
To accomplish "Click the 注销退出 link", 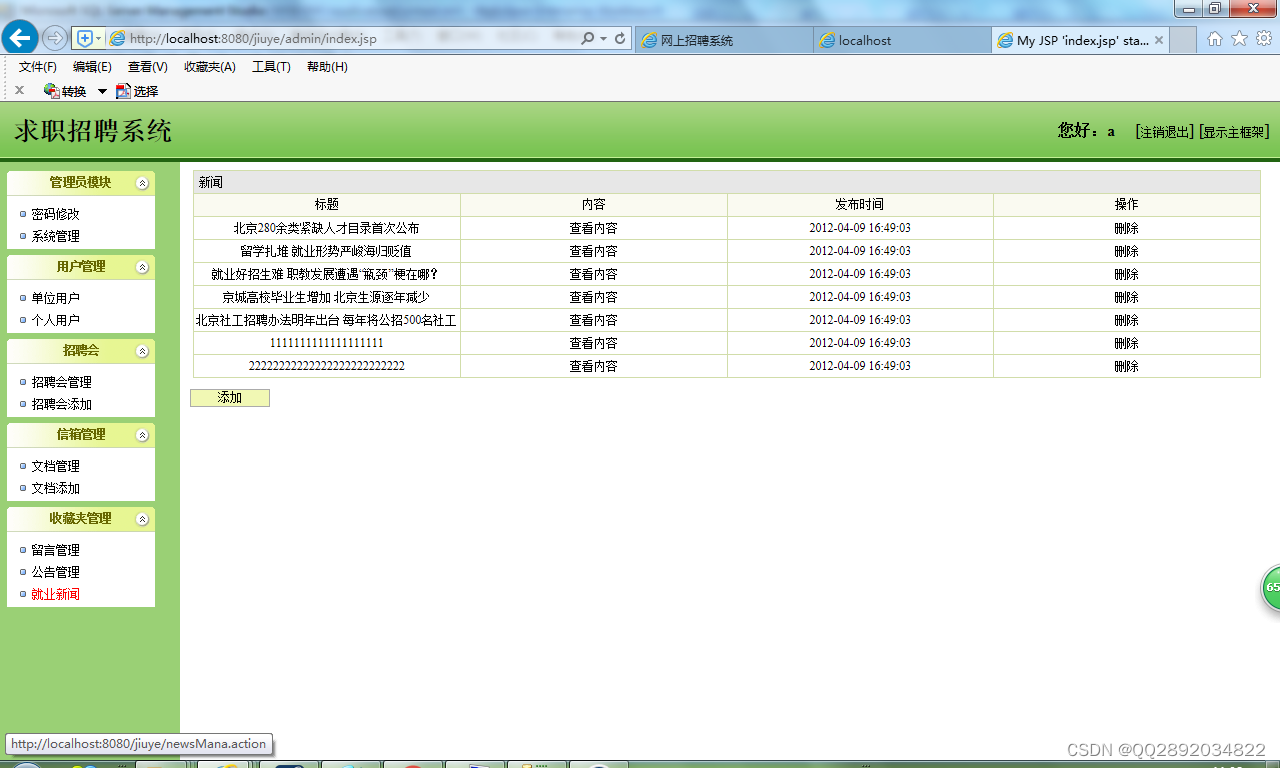I will click(1164, 132).
